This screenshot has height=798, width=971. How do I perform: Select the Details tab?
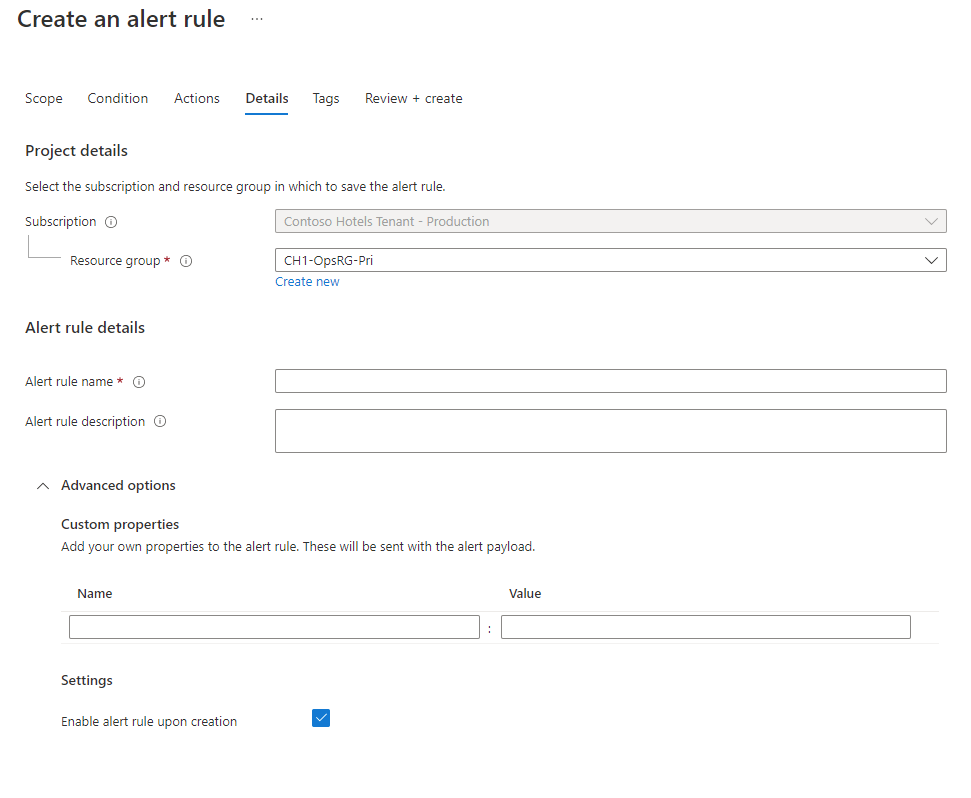point(267,98)
